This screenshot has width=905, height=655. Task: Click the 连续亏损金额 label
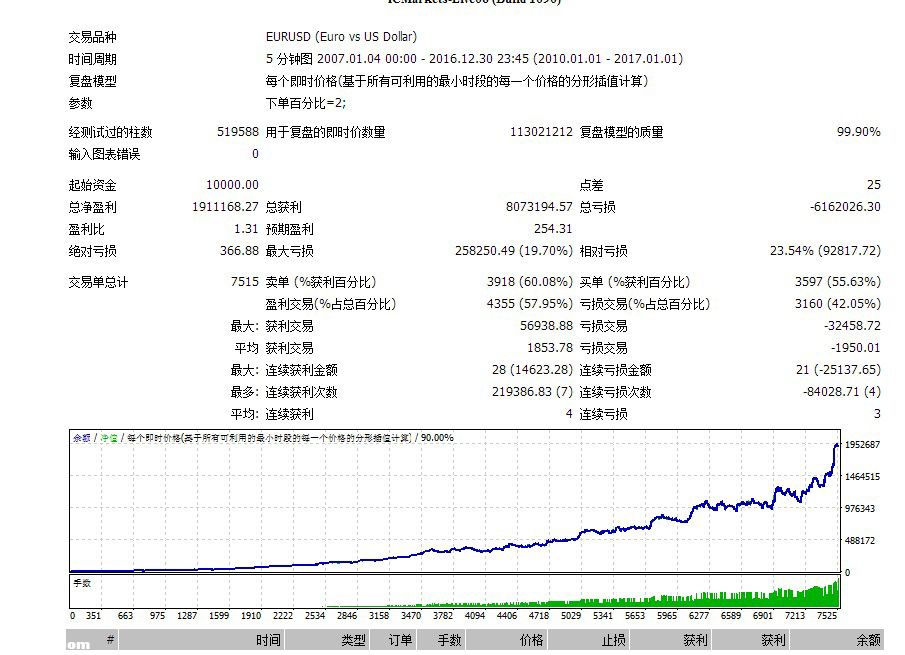[615, 370]
